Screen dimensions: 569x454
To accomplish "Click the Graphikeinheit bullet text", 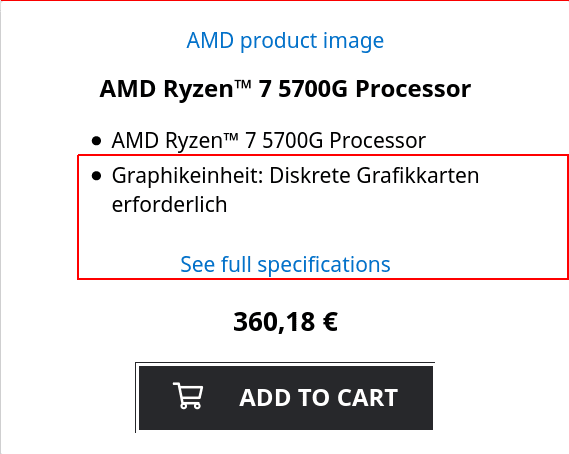I will [x=295, y=190].
